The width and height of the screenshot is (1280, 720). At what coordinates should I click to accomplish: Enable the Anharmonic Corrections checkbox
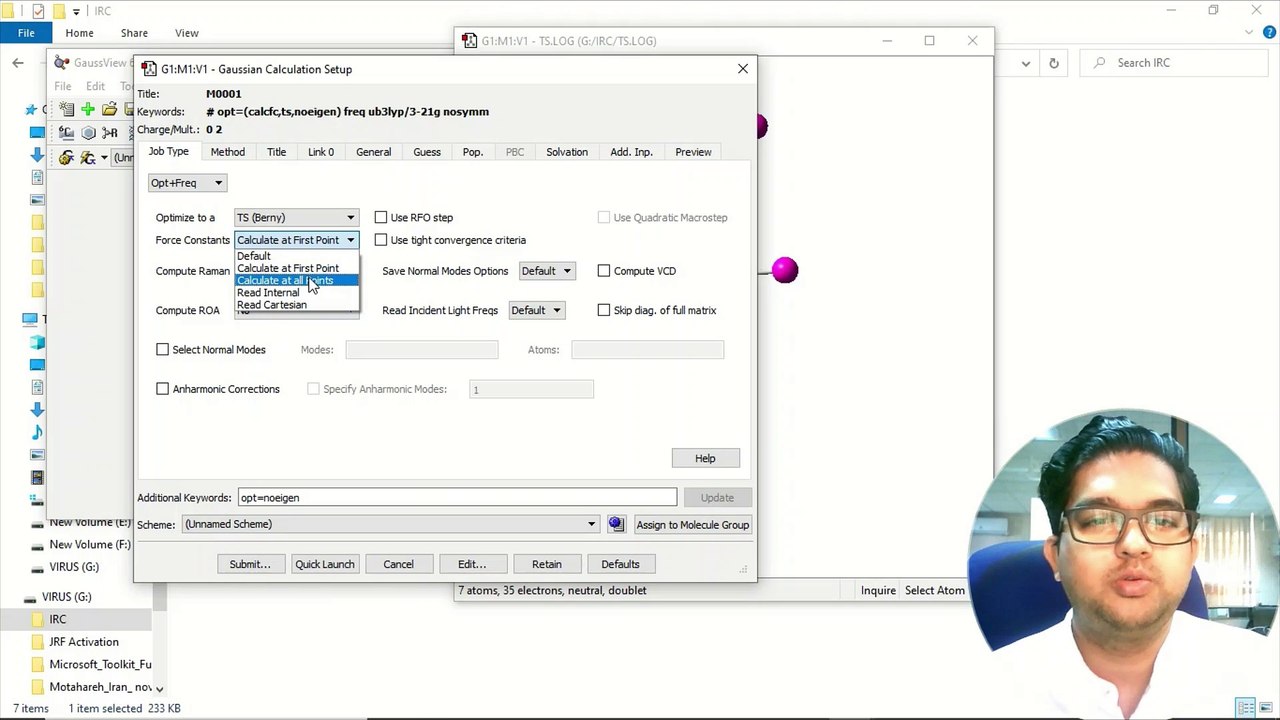click(162, 389)
